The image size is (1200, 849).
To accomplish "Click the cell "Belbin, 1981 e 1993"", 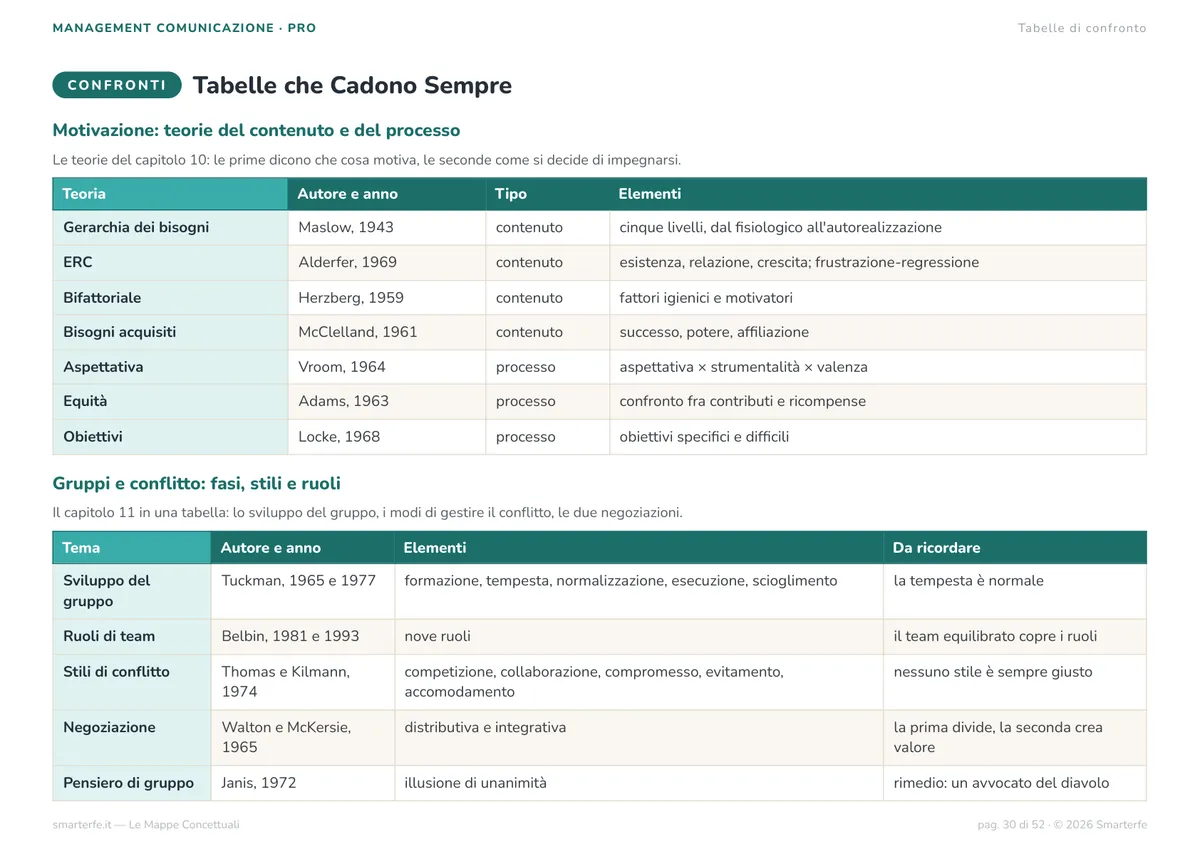I will coord(303,637).
